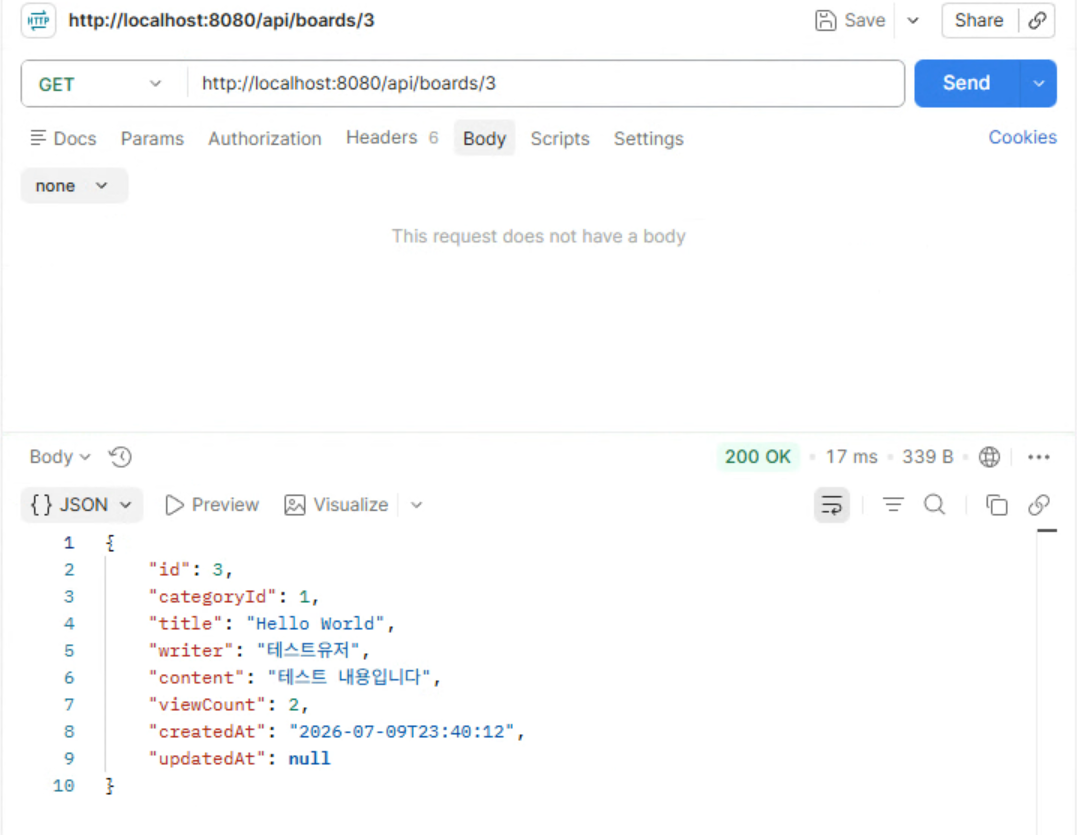Image resolution: width=1077 pixels, height=835 pixels.
Task: Show response history clock icon
Action: [x=120, y=457]
